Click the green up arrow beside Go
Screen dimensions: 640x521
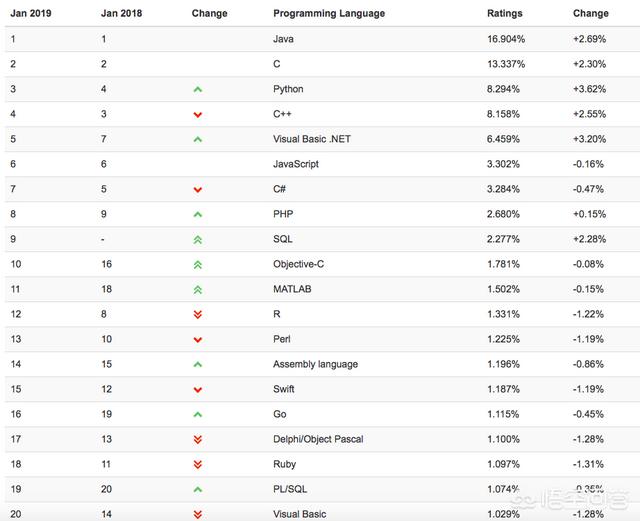tap(198, 415)
